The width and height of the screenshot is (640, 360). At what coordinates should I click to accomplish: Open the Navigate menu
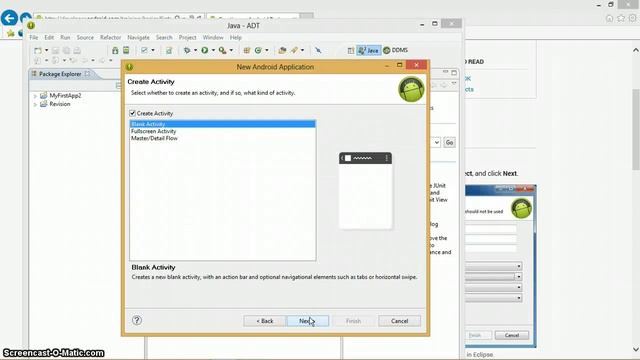click(x=138, y=37)
